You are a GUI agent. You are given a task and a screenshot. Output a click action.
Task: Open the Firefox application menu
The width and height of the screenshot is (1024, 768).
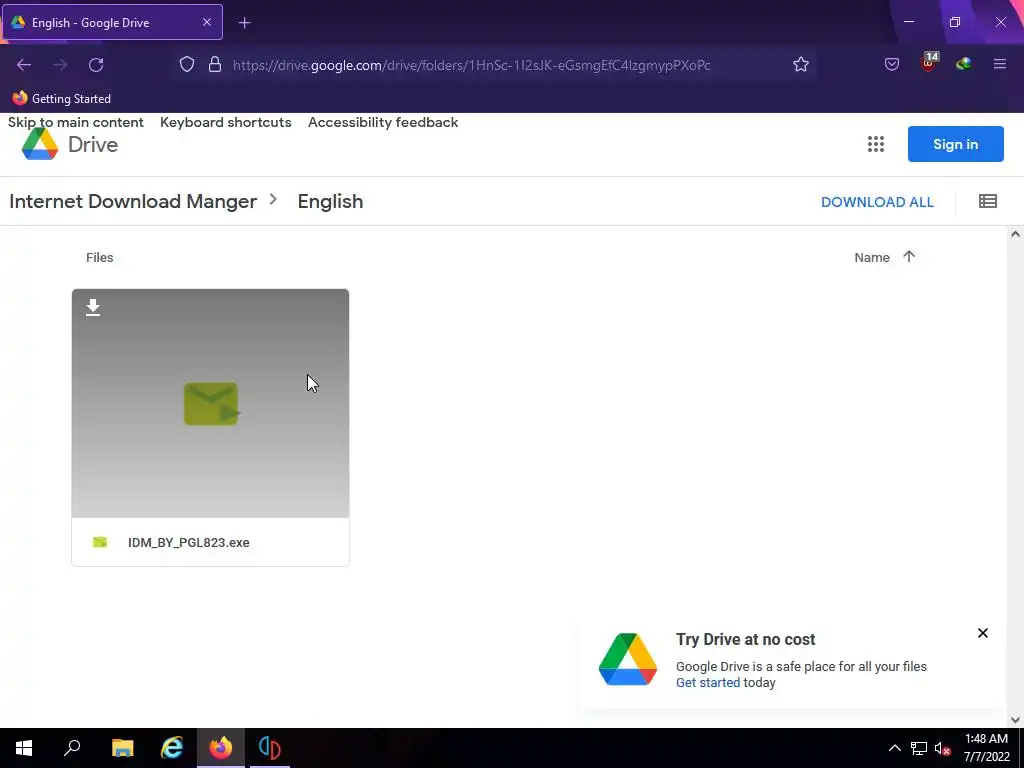999,64
